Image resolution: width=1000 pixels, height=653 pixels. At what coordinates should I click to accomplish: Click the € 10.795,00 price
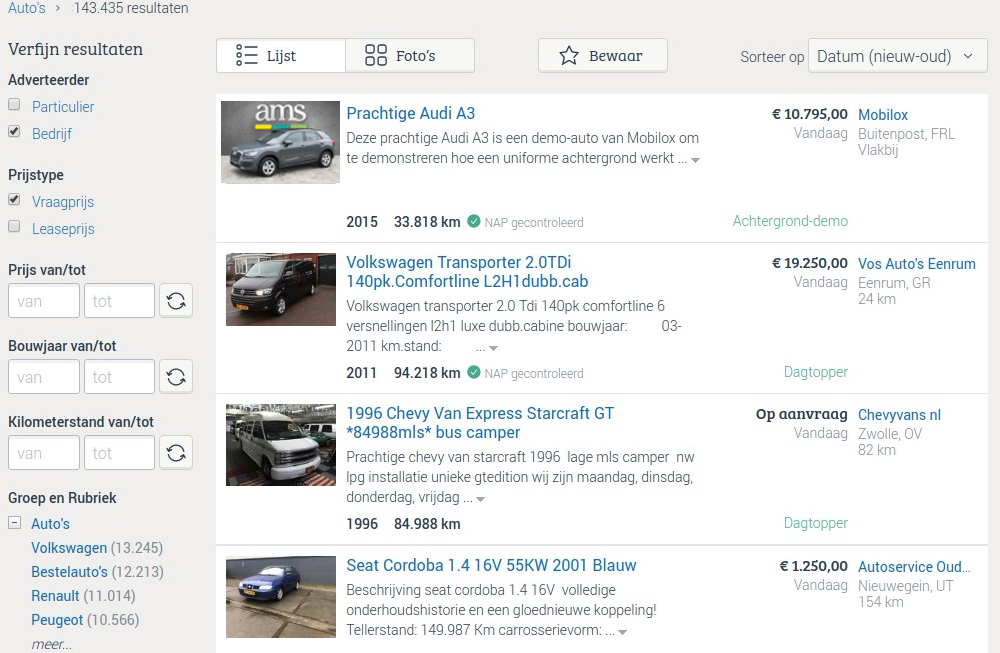click(809, 114)
